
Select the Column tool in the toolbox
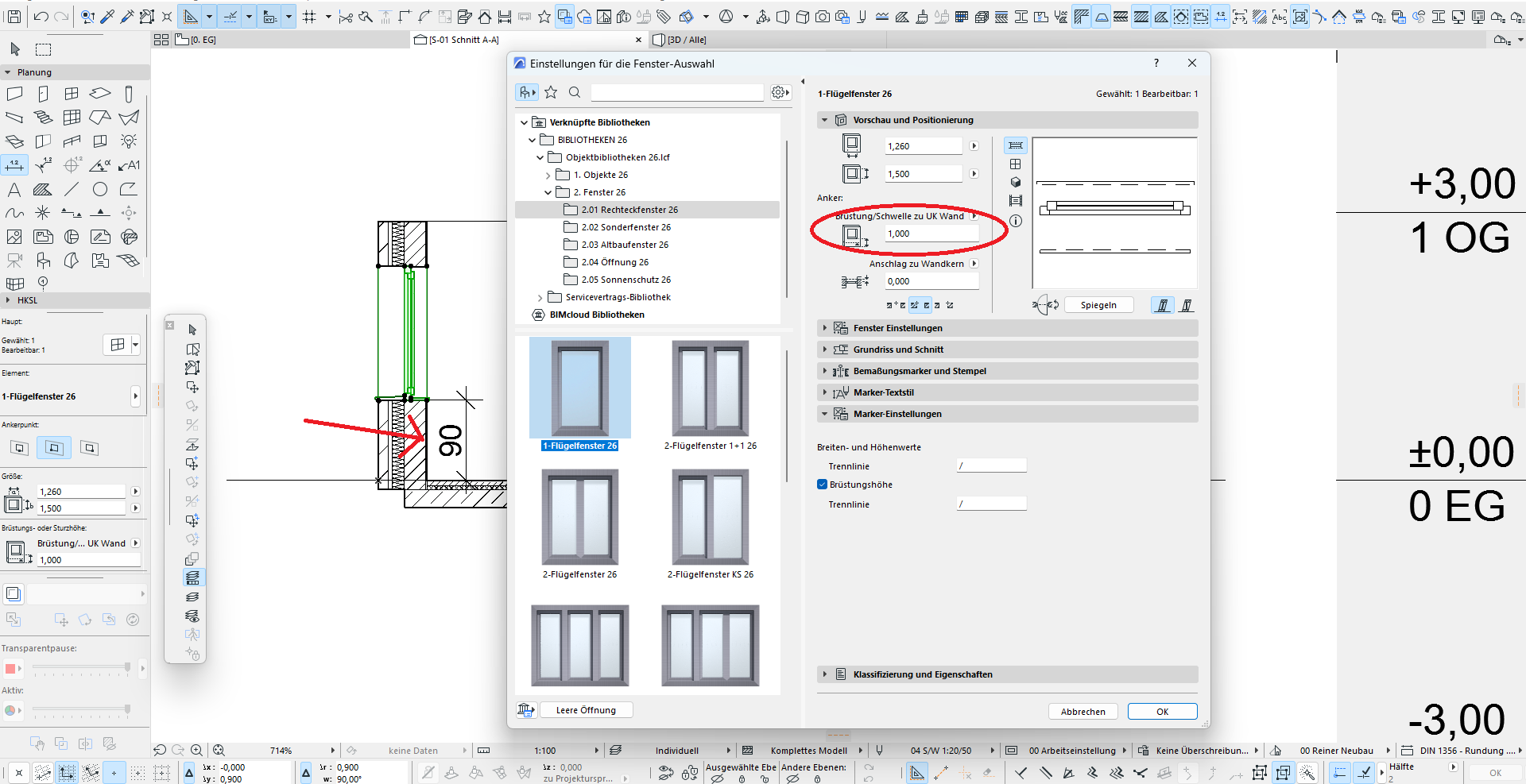pos(129,94)
